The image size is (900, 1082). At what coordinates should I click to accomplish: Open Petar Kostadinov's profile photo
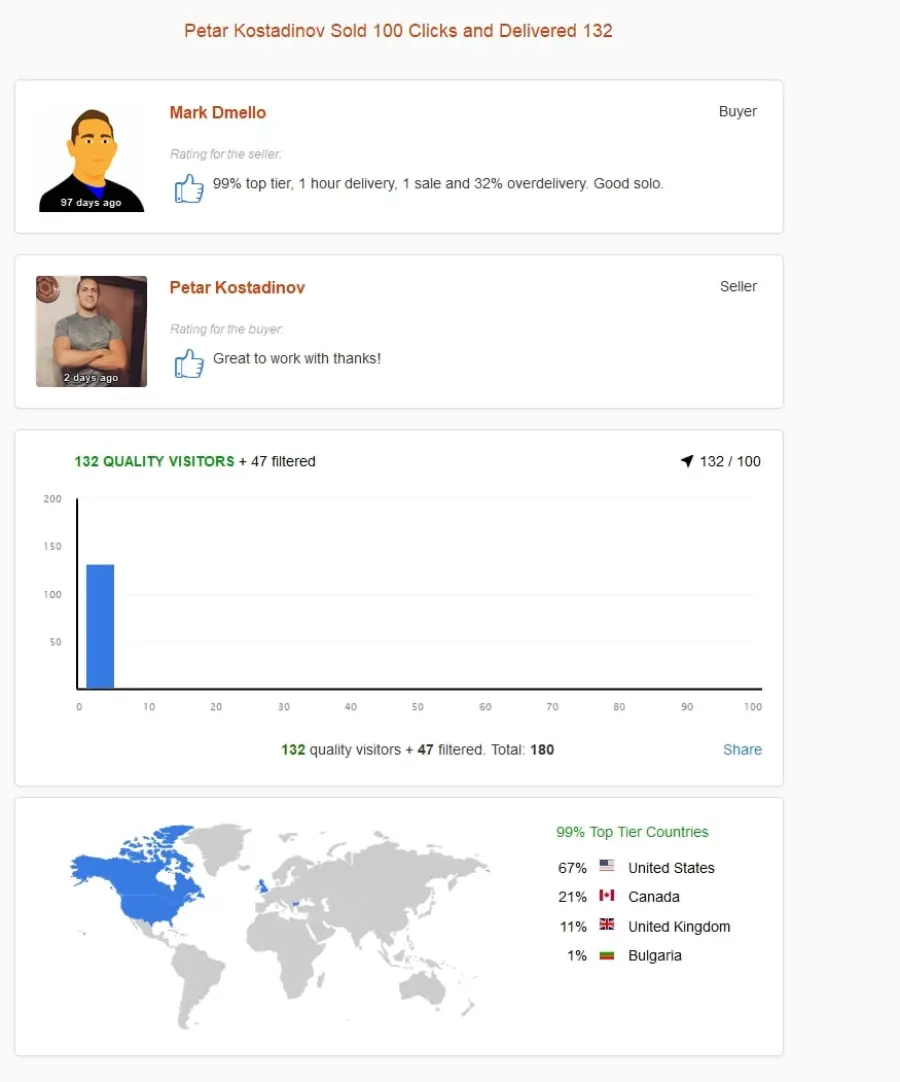coord(91,331)
